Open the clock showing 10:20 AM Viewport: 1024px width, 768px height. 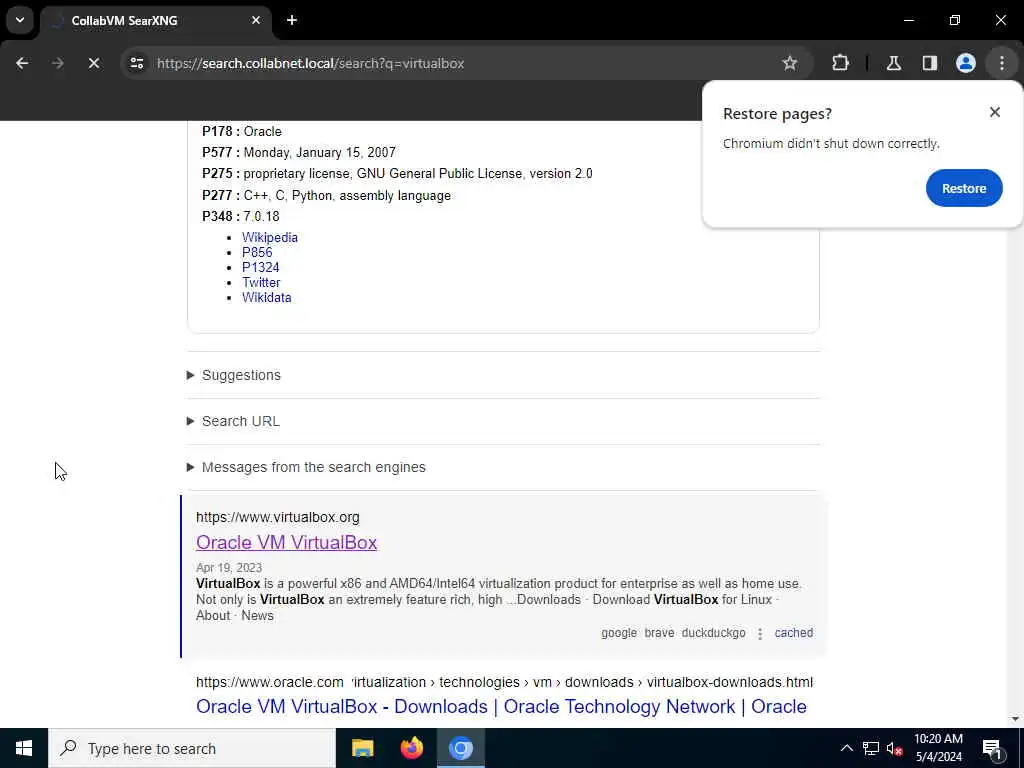[938, 748]
